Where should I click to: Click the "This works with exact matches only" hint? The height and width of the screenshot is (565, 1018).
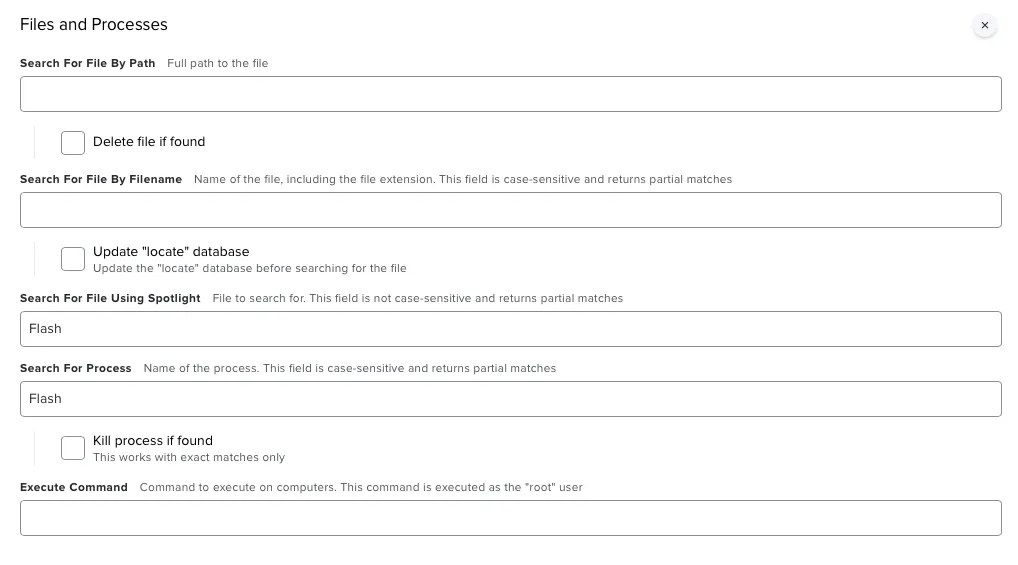189,457
